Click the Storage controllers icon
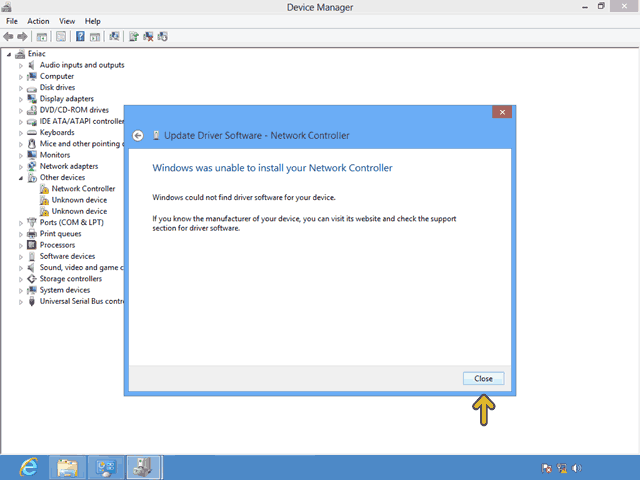The width and height of the screenshot is (640, 480). [32, 279]
